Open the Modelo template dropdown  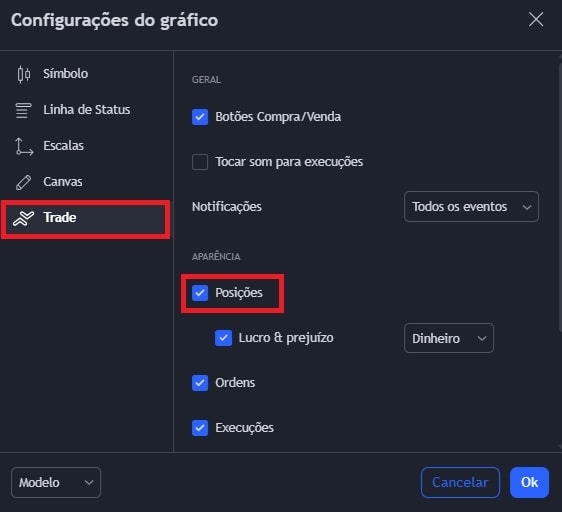tap(56, 482)
